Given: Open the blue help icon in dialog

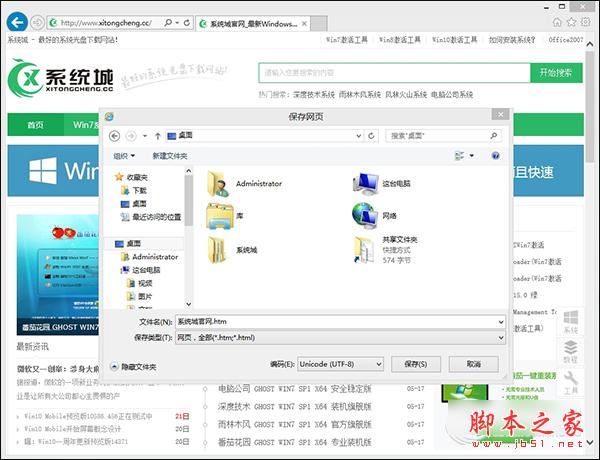Looking at the screenshot, I should tap(495, 155).
